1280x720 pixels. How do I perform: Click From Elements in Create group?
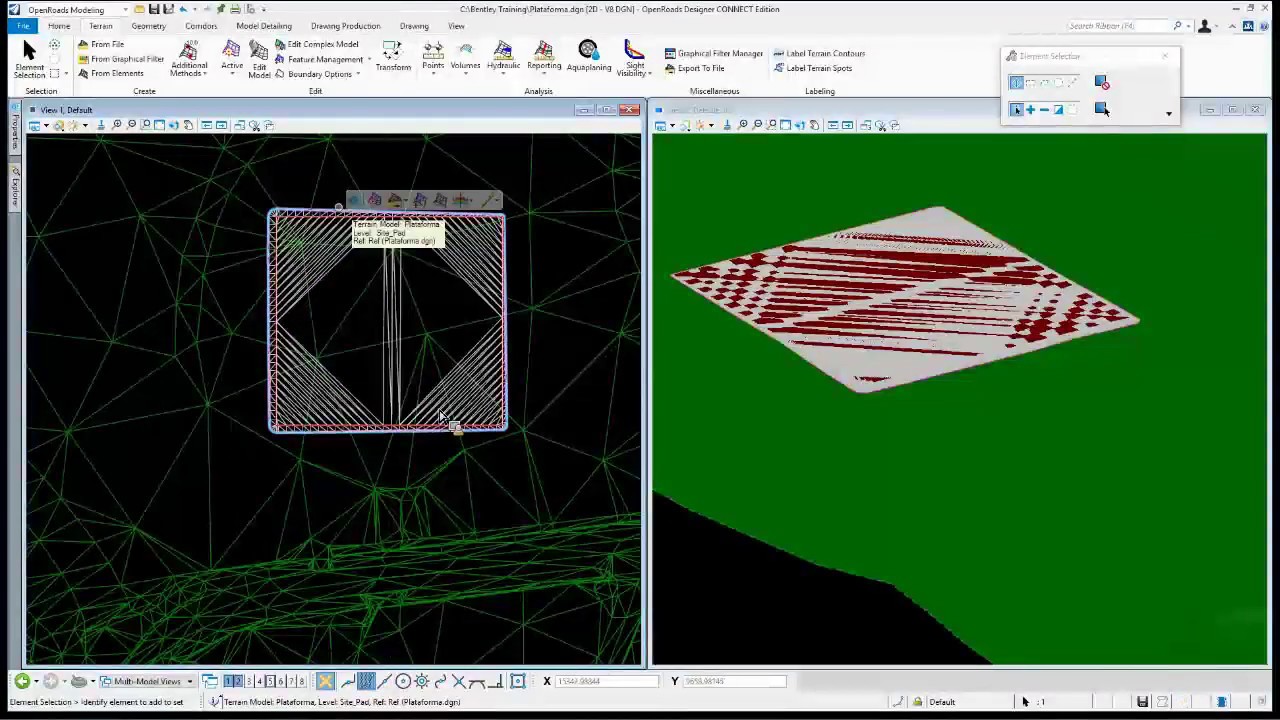[110, 73]
